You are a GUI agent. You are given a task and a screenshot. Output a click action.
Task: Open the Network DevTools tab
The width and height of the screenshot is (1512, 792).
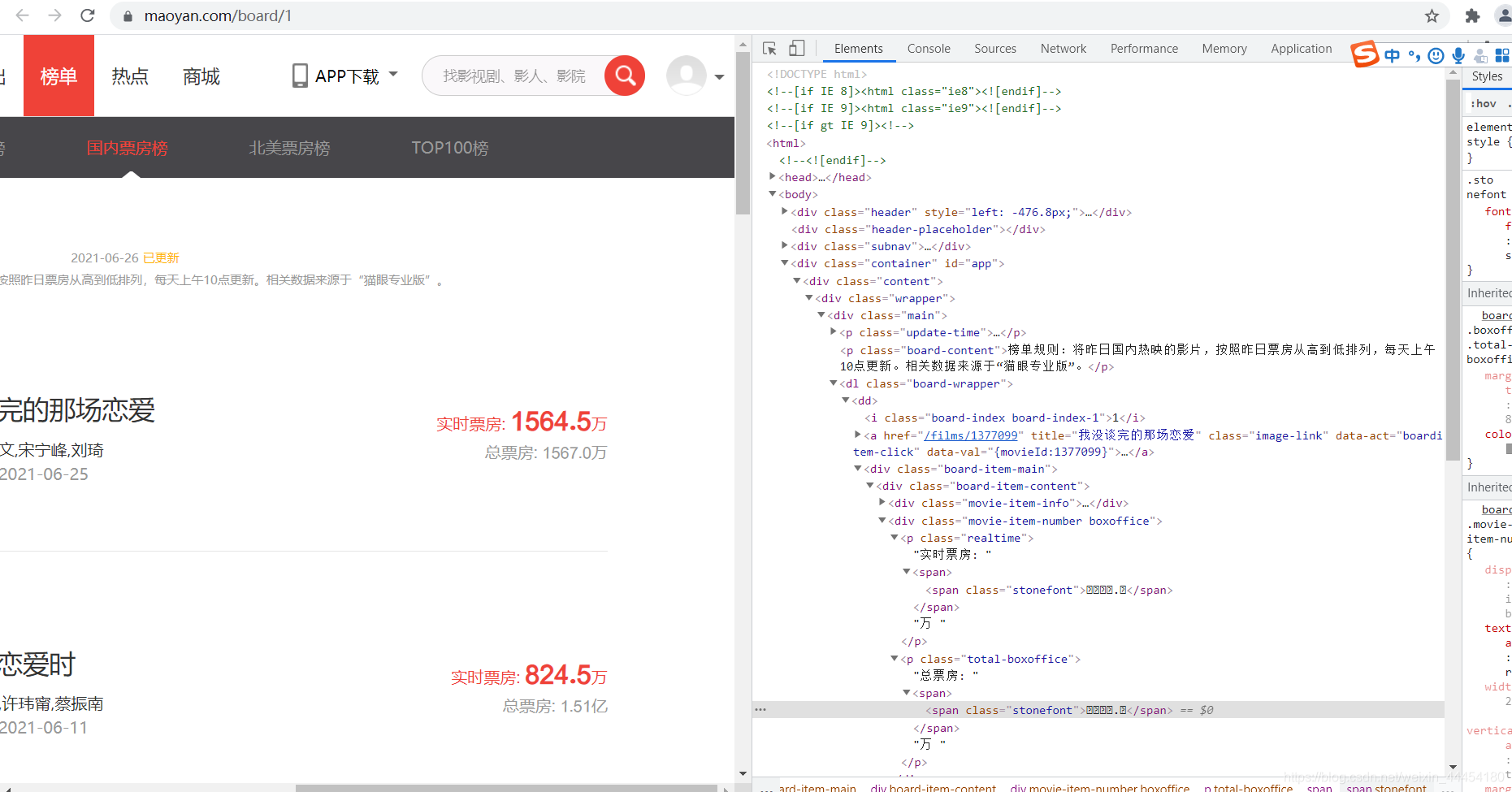coord(1064,49)
